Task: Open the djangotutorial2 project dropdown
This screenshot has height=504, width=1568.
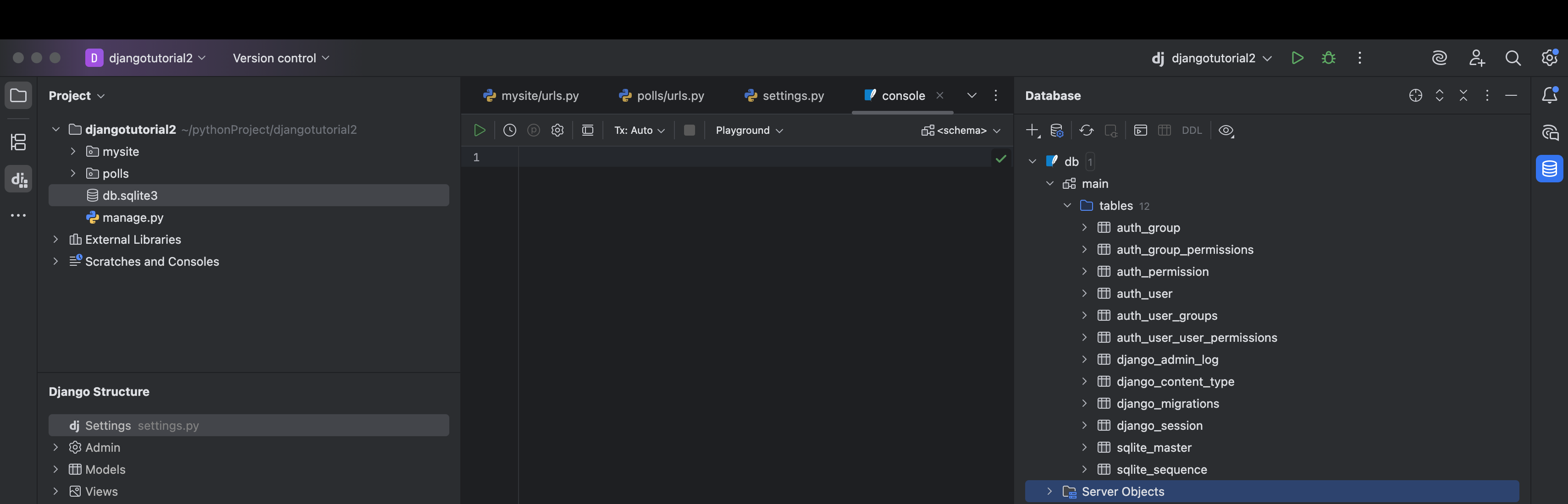Action: [x=145, y=58]
